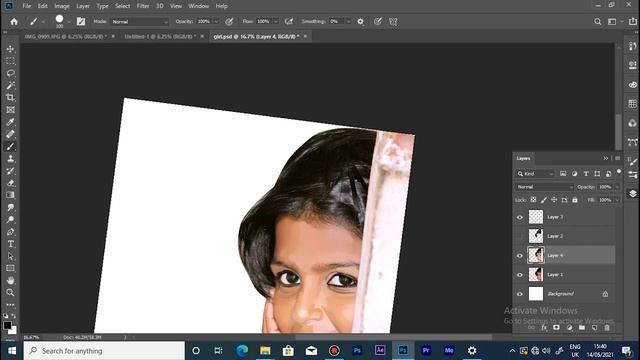Hide Layer 1 visibility eye
Image resolution: width=640 pixels, height=360 pixels.
[520, 275]
